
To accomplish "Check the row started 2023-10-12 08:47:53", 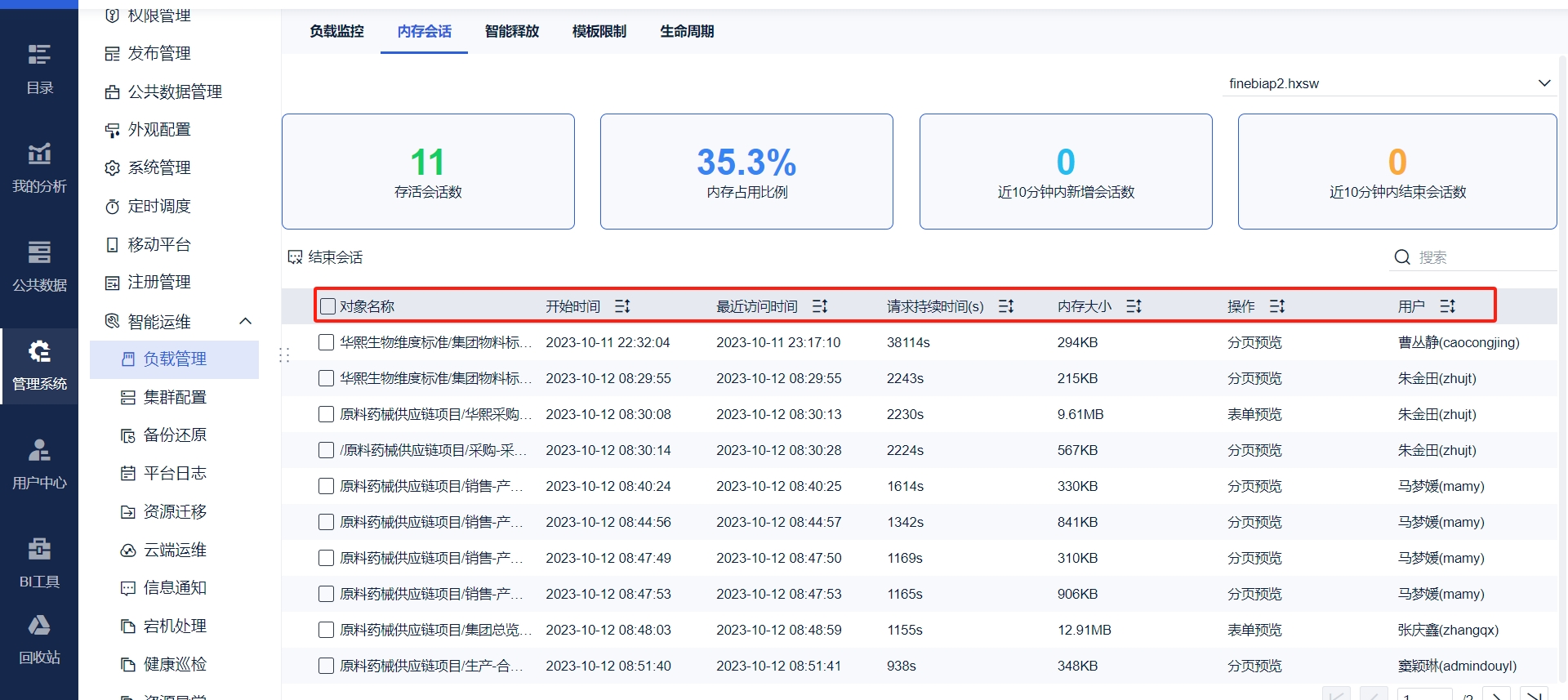I will tap(326, 594).
